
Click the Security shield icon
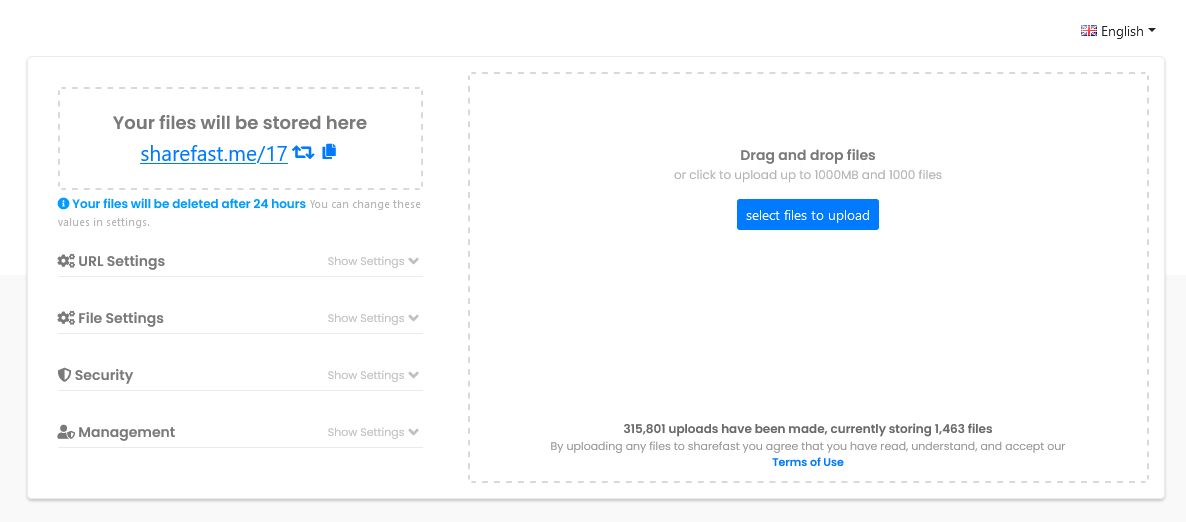(65, 375)
